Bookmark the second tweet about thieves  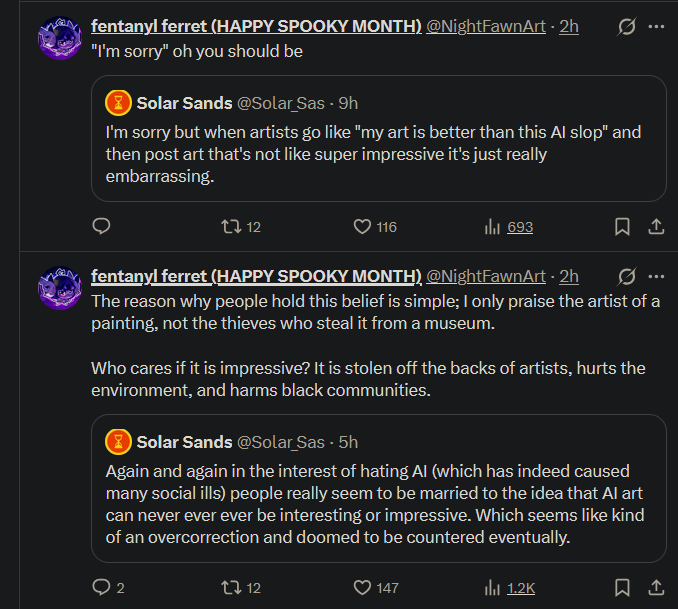622,588
